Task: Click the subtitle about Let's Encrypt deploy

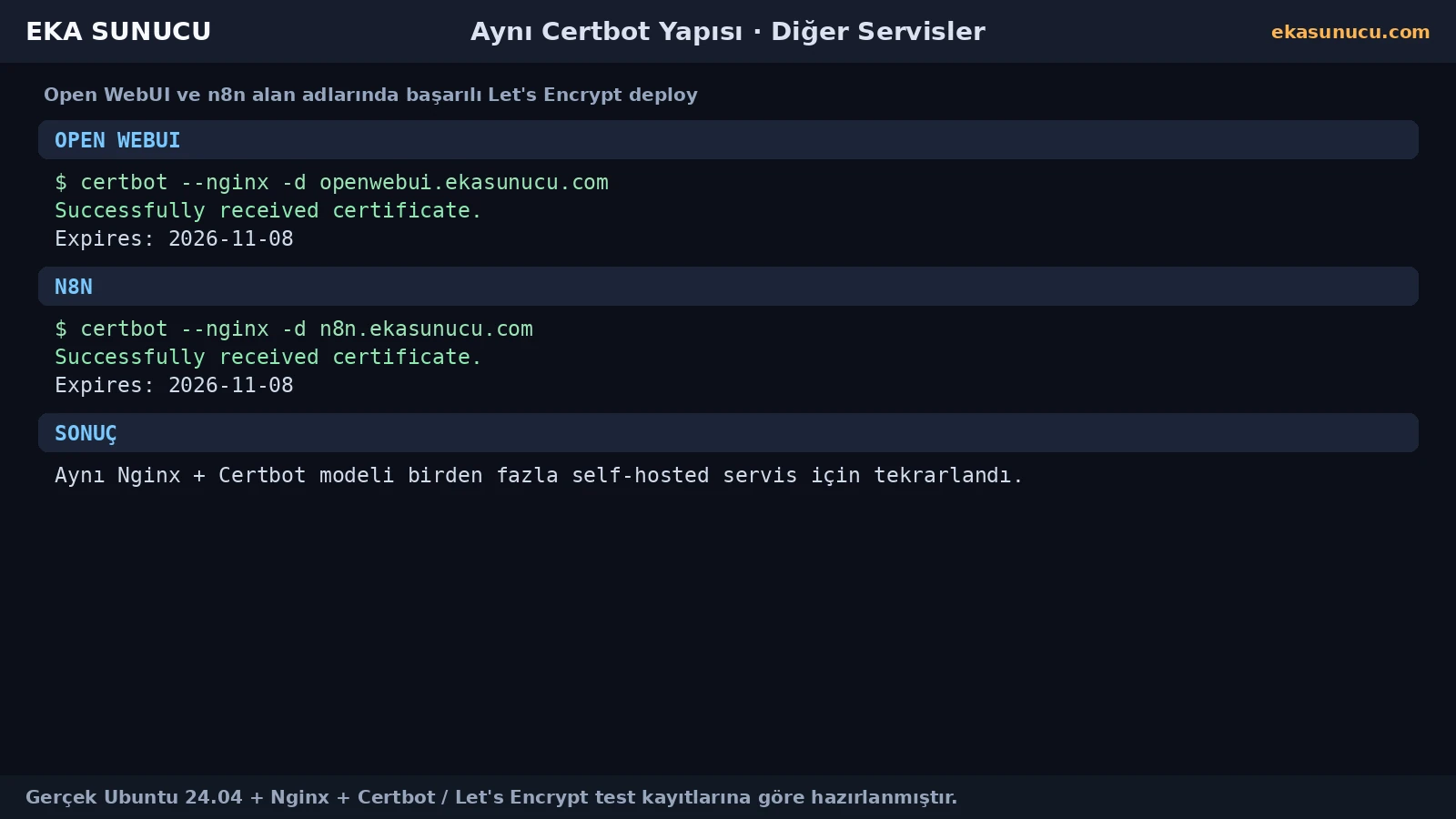Action: pyautogui.click(x=370, y=95)
